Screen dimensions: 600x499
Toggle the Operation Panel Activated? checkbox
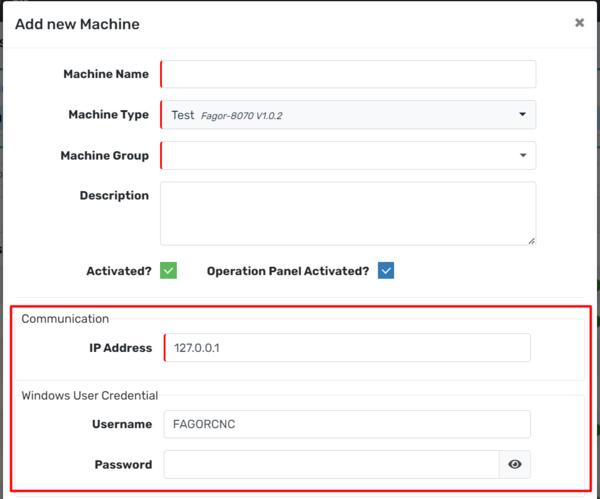tap(386, 271)
